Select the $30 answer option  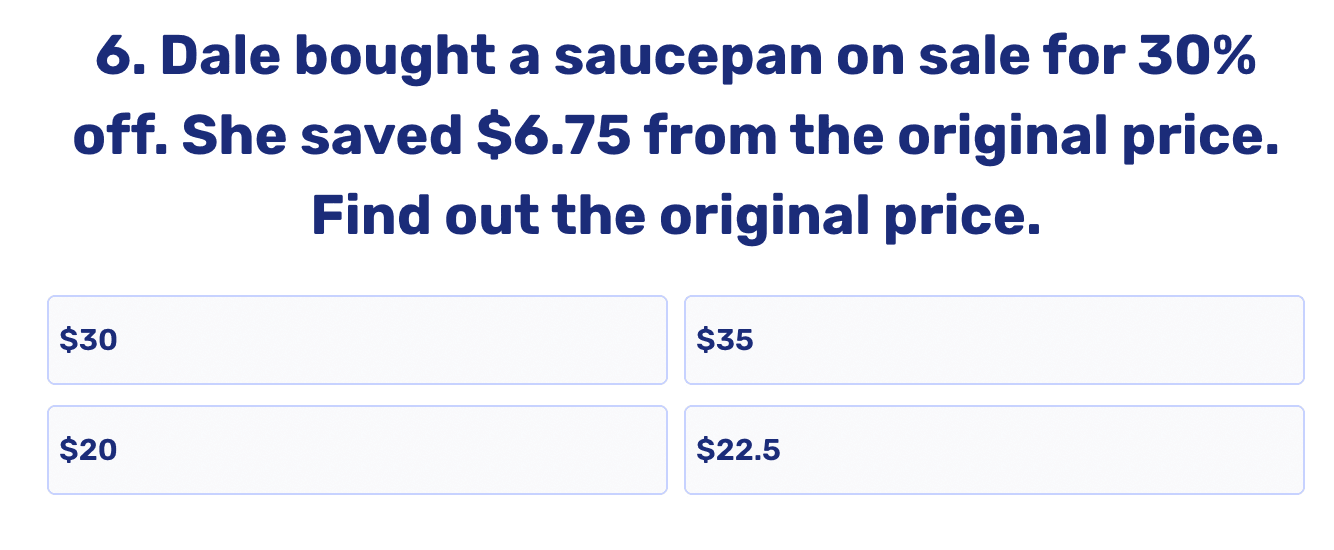pos(357,340)
